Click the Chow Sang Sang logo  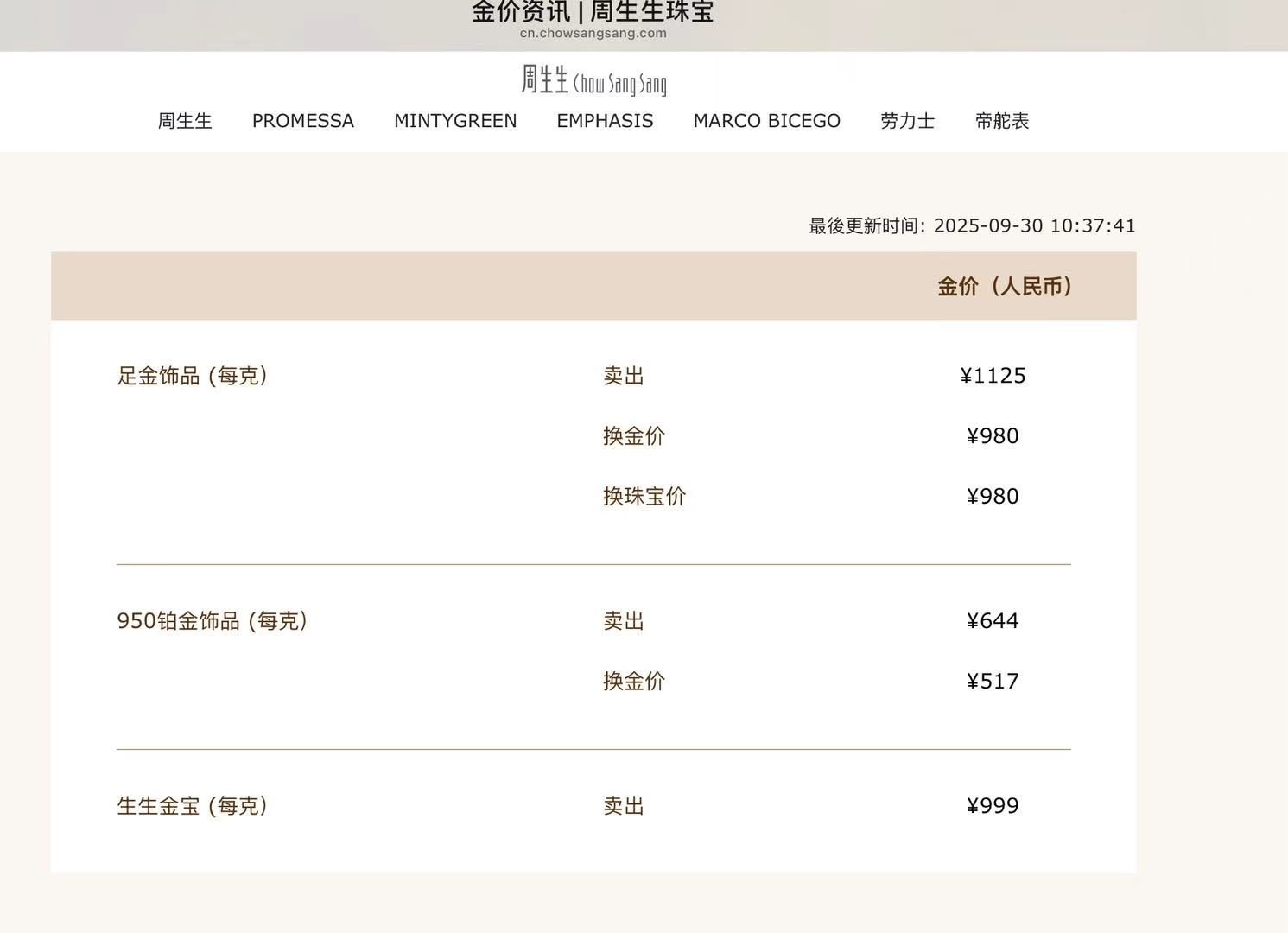point(593,80)
